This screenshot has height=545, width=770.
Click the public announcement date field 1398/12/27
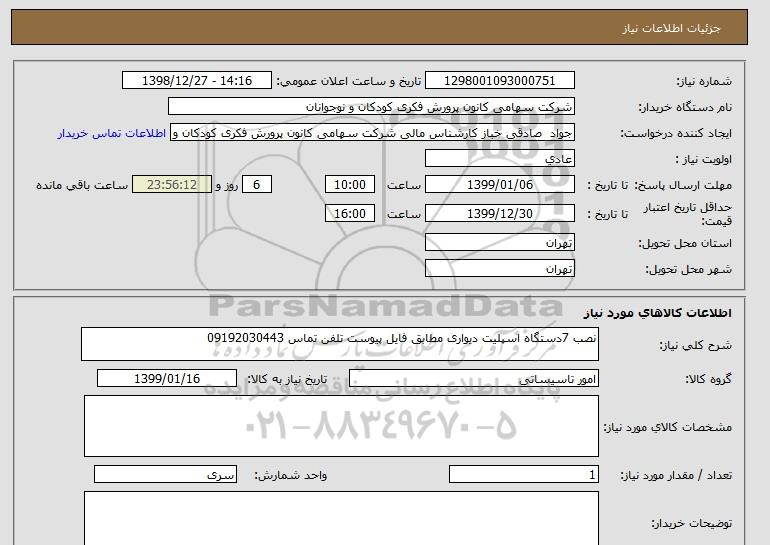(x=196, y=81)
